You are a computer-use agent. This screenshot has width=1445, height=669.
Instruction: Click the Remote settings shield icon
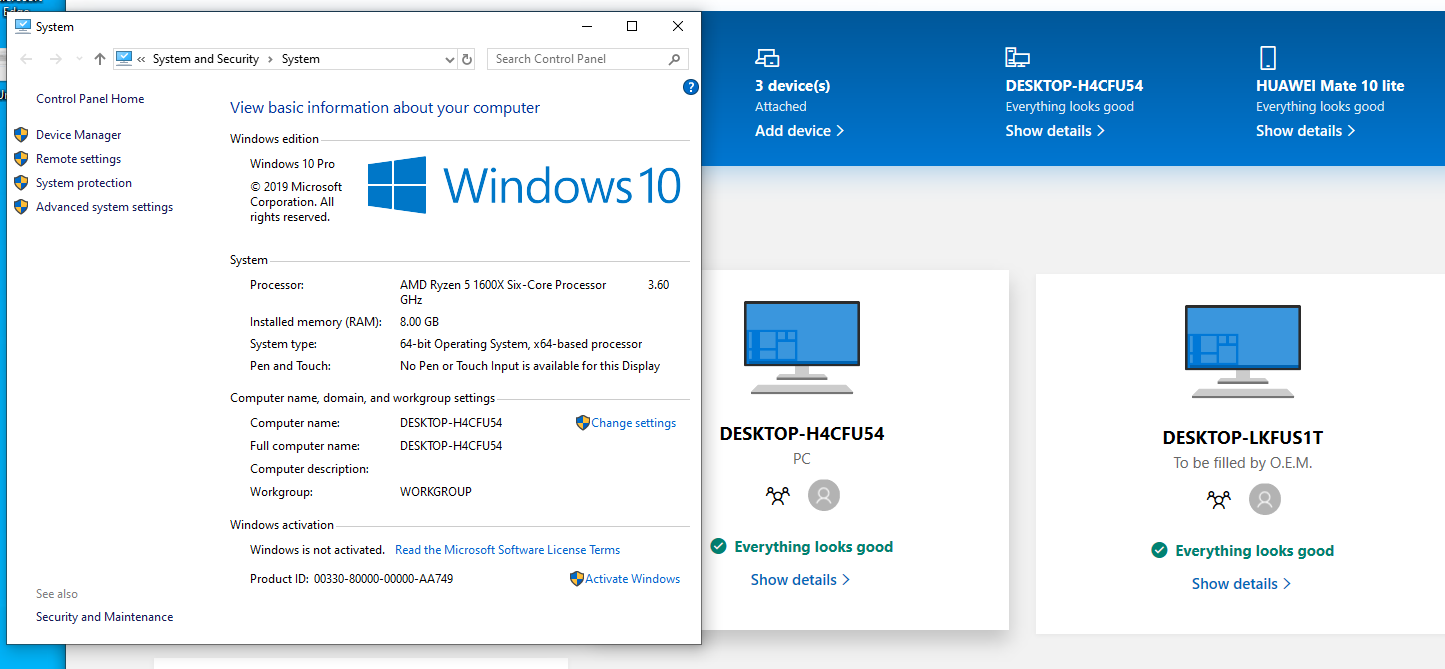click(x=21, y=158)
